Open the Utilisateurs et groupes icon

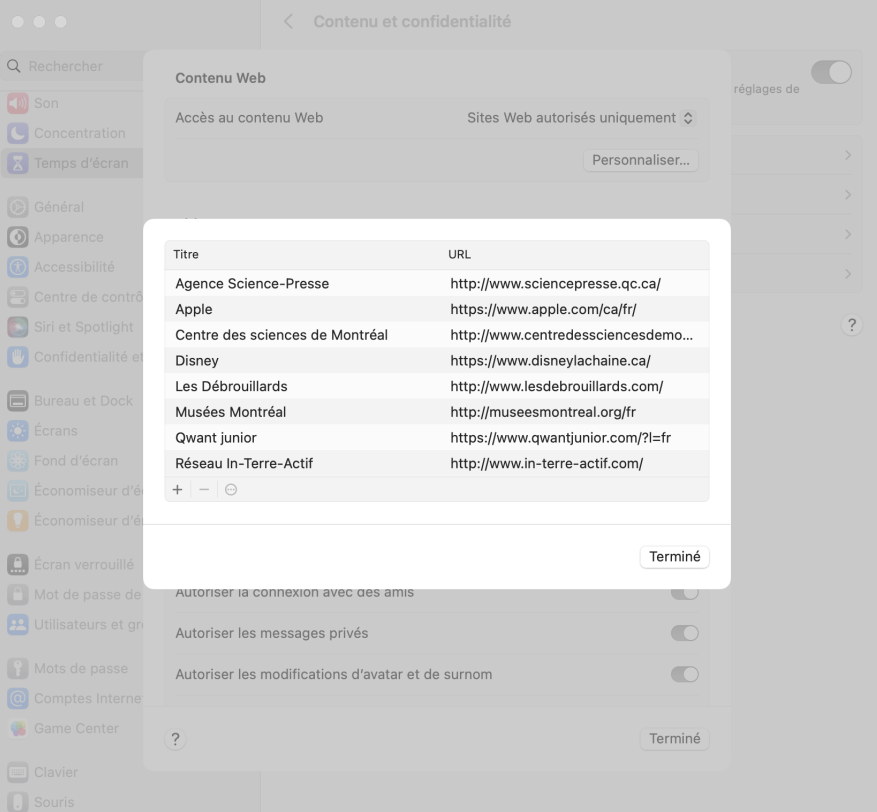pos(18,624)
